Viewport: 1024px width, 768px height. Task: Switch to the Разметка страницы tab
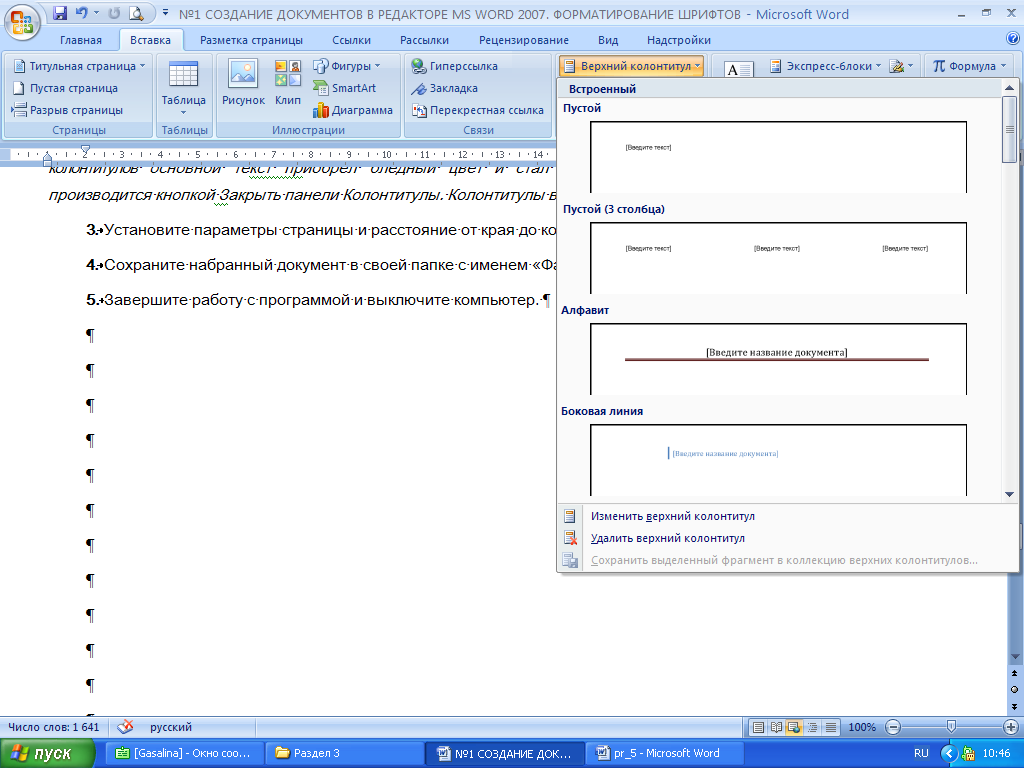pos(251,40)
